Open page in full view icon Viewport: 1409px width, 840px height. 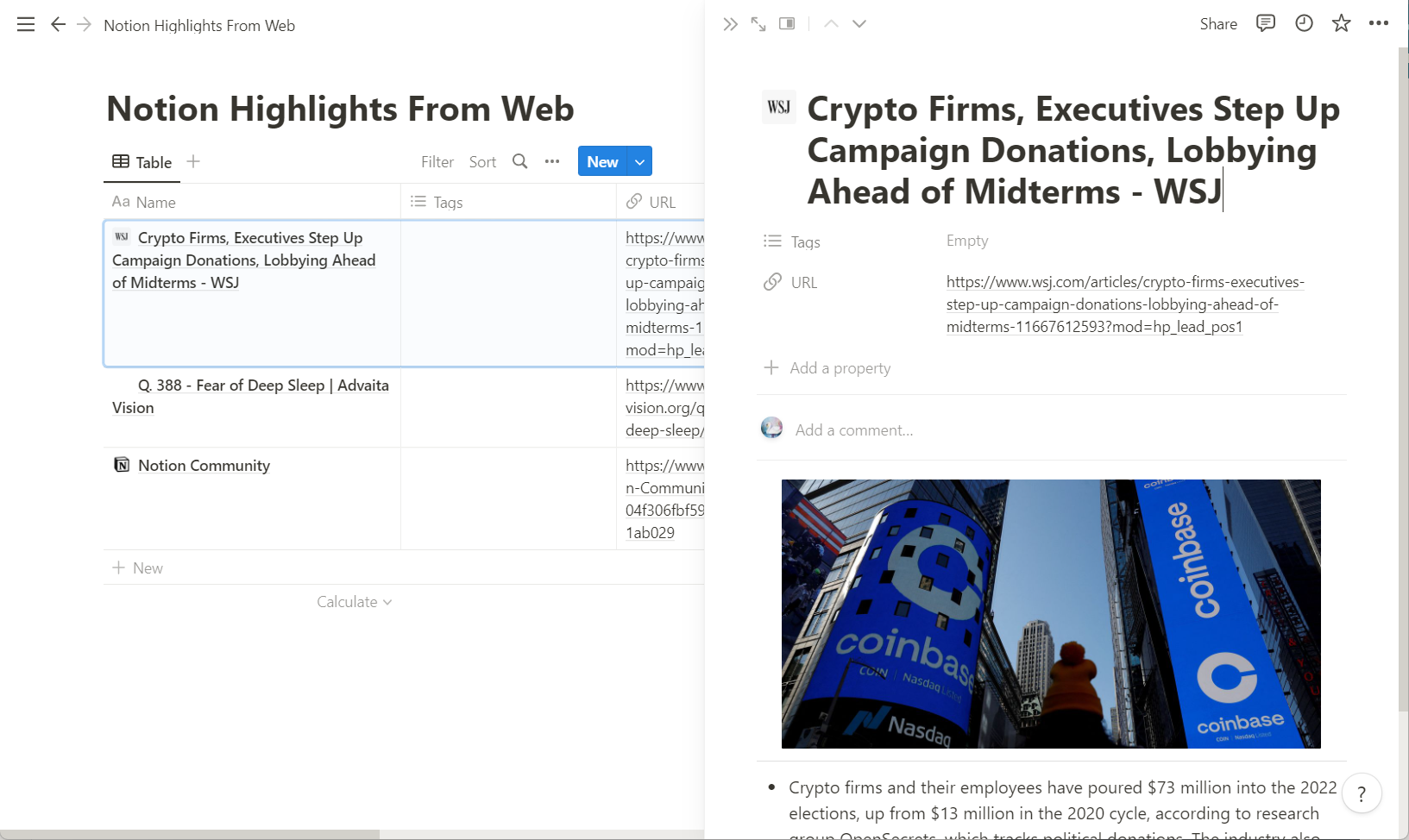pos(758,24)
